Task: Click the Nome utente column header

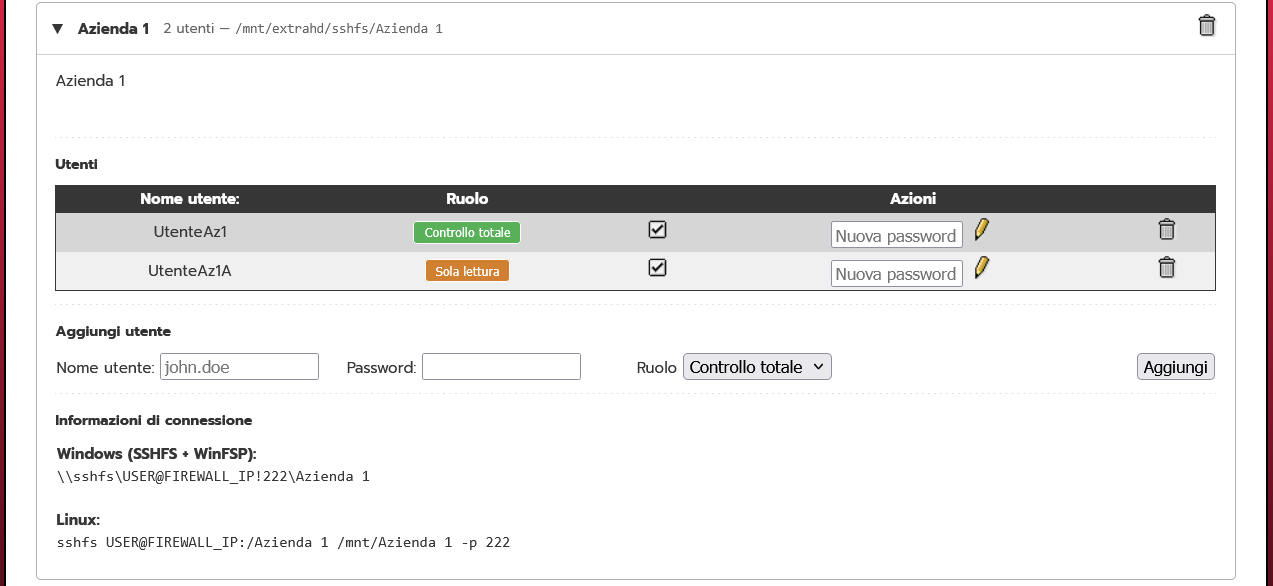Action: pos(189,198)
